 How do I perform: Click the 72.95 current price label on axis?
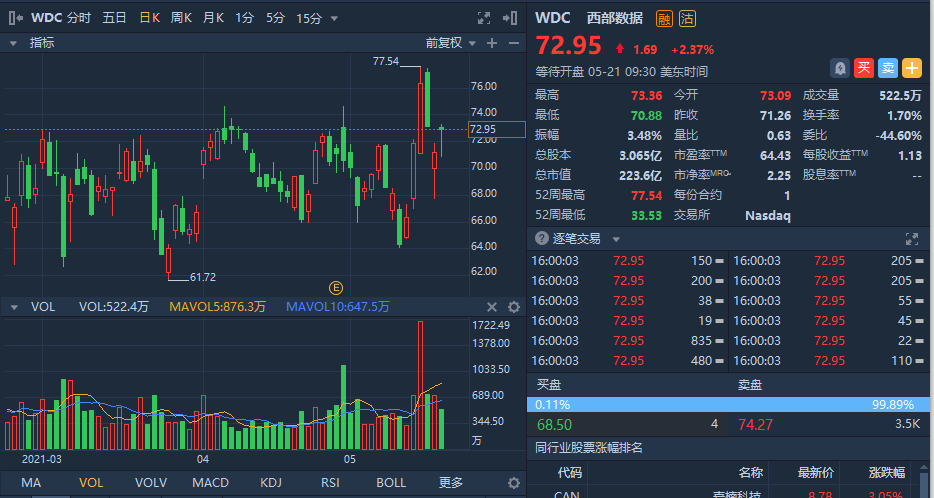point(497,129)
